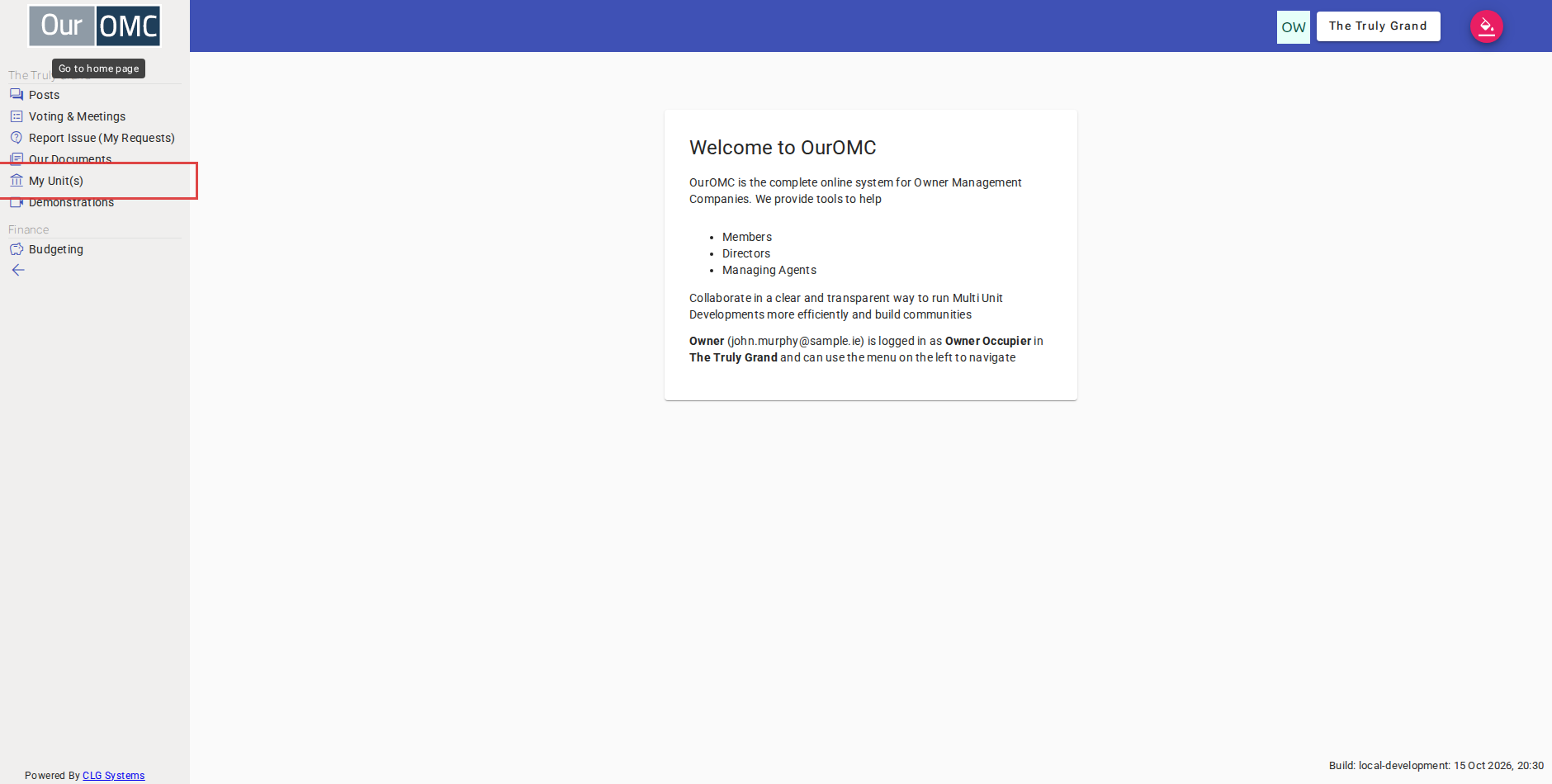Click the OW user avatar
Screen dimensions: 1552x784
1293,26
